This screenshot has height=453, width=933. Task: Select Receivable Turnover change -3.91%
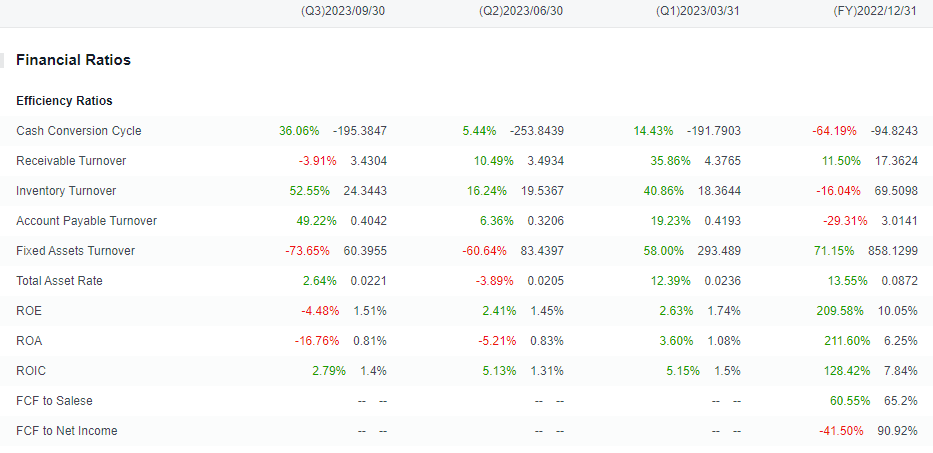click(x=317, y=161)
